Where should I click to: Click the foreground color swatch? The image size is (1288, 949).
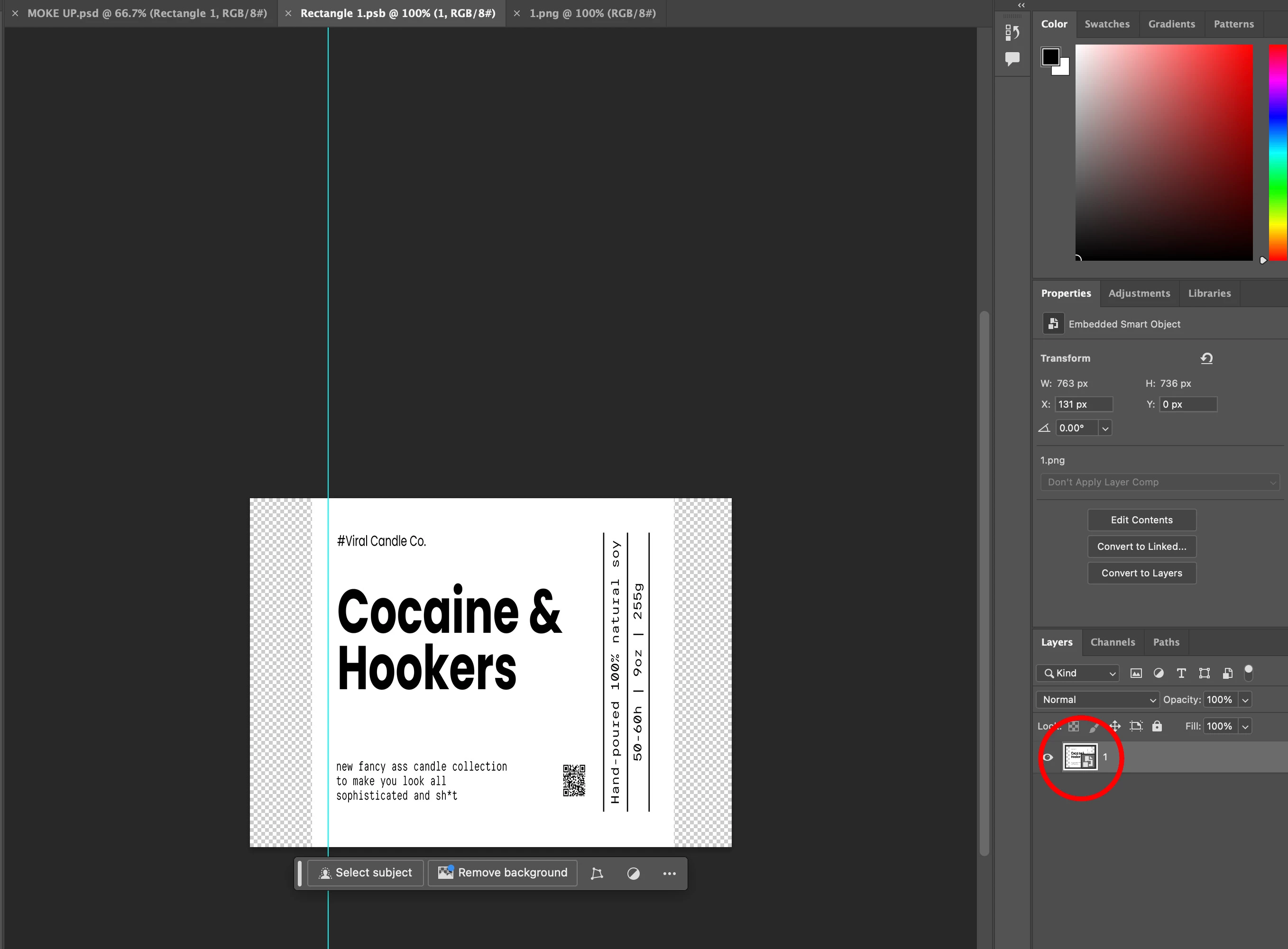tap(1050, 57)
